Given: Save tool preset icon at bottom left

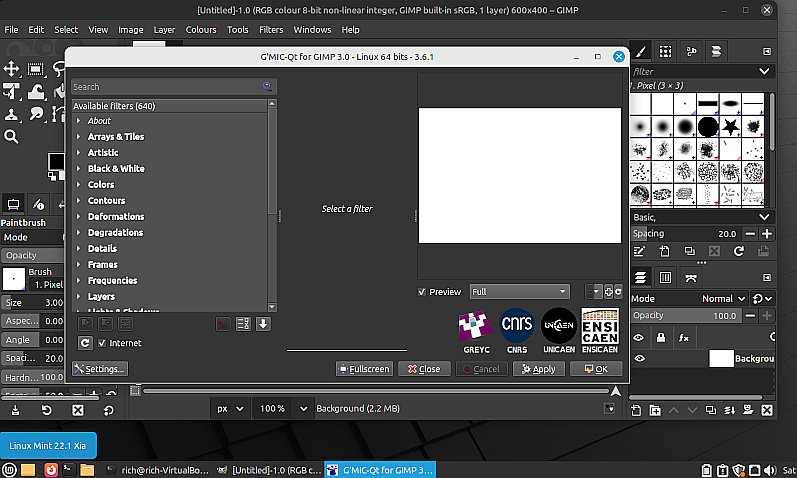Looking at the screenshot, I should 15,410.
